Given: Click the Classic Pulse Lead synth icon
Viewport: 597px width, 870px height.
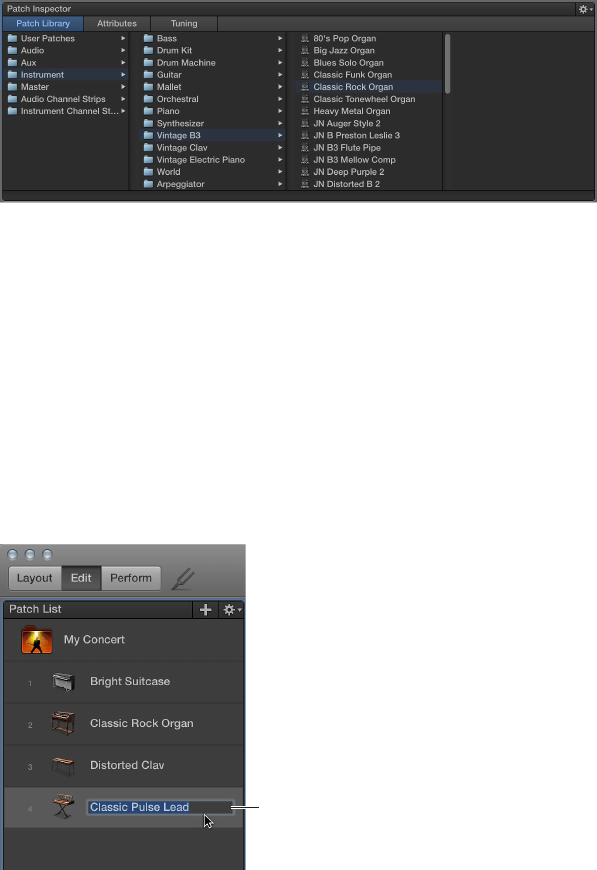Looking at the screenshot, I should (63, 807).
